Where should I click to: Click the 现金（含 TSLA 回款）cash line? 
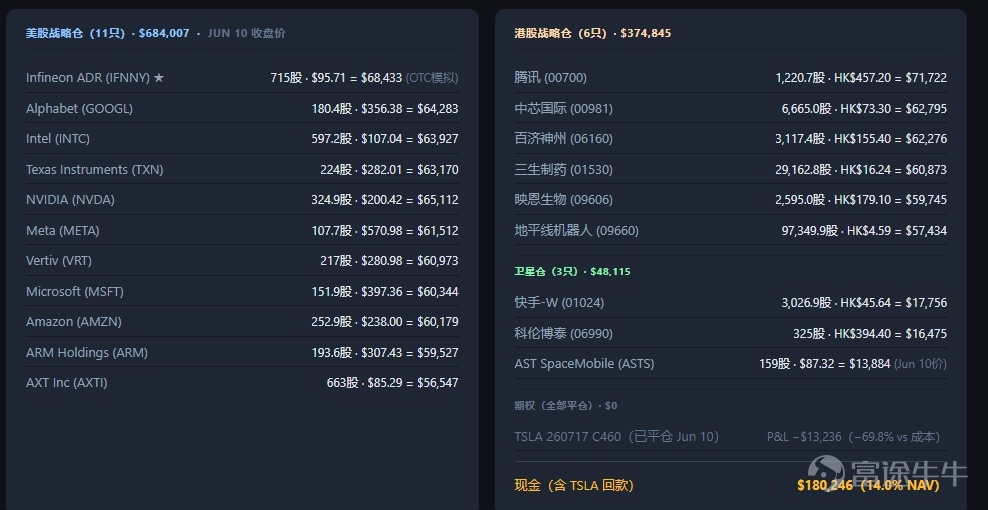[x=730, y=485]
